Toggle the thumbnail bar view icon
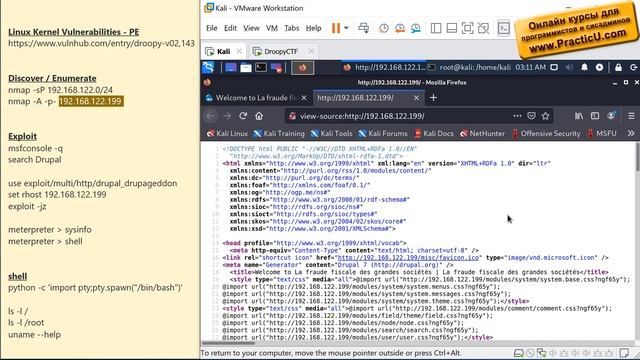 point(451,28)
